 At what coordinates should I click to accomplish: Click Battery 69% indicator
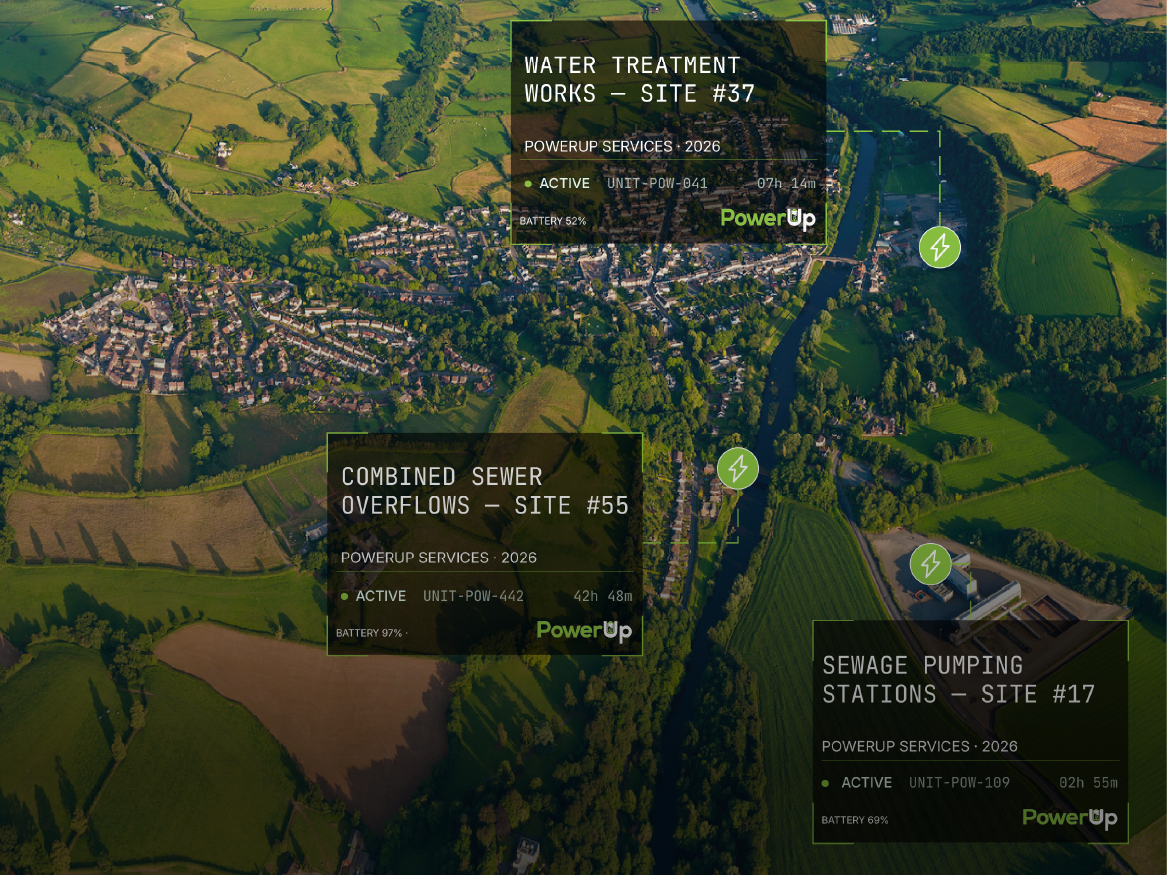(x=854, y=820)
